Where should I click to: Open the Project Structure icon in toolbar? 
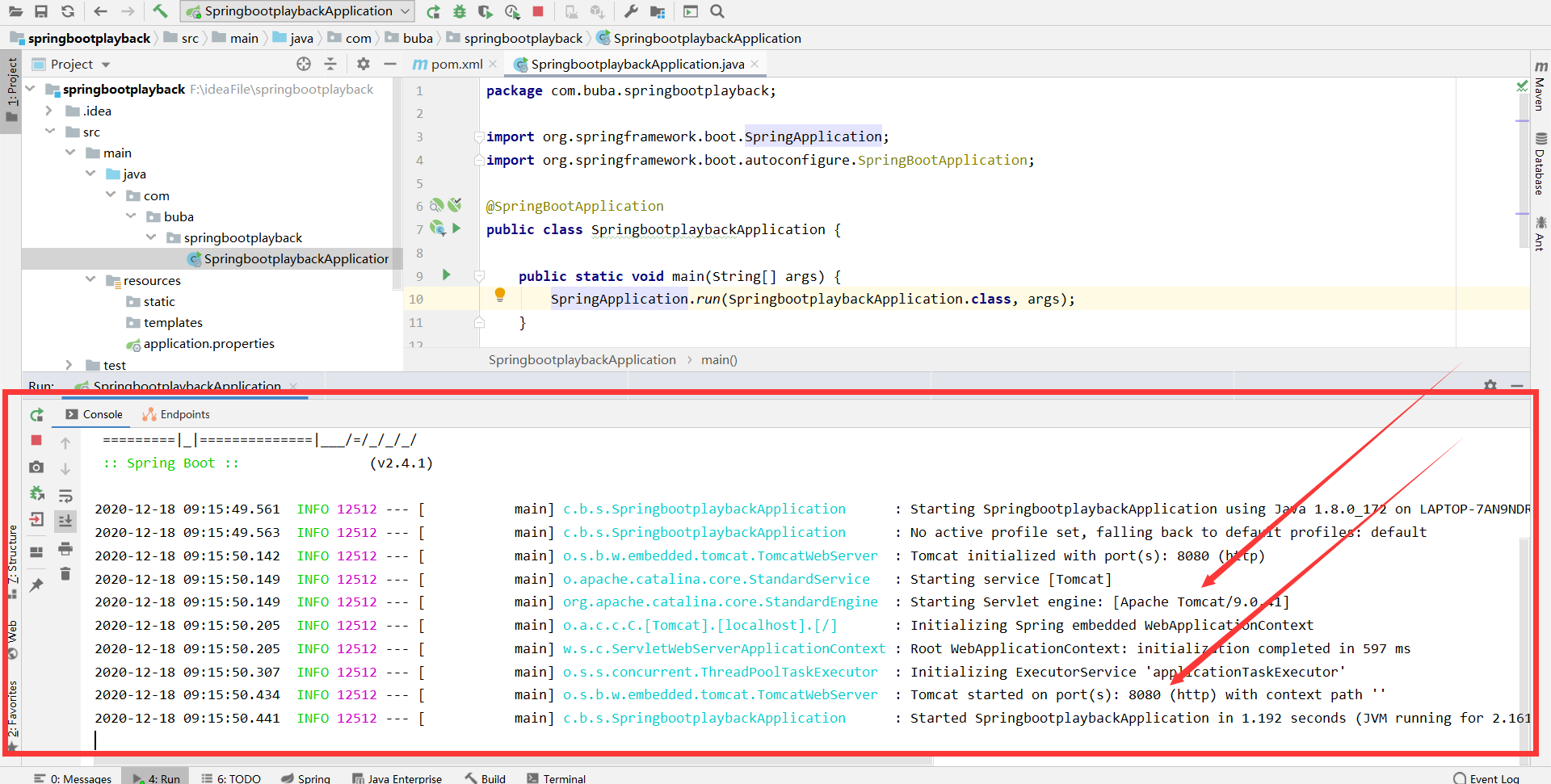point(658,11)
